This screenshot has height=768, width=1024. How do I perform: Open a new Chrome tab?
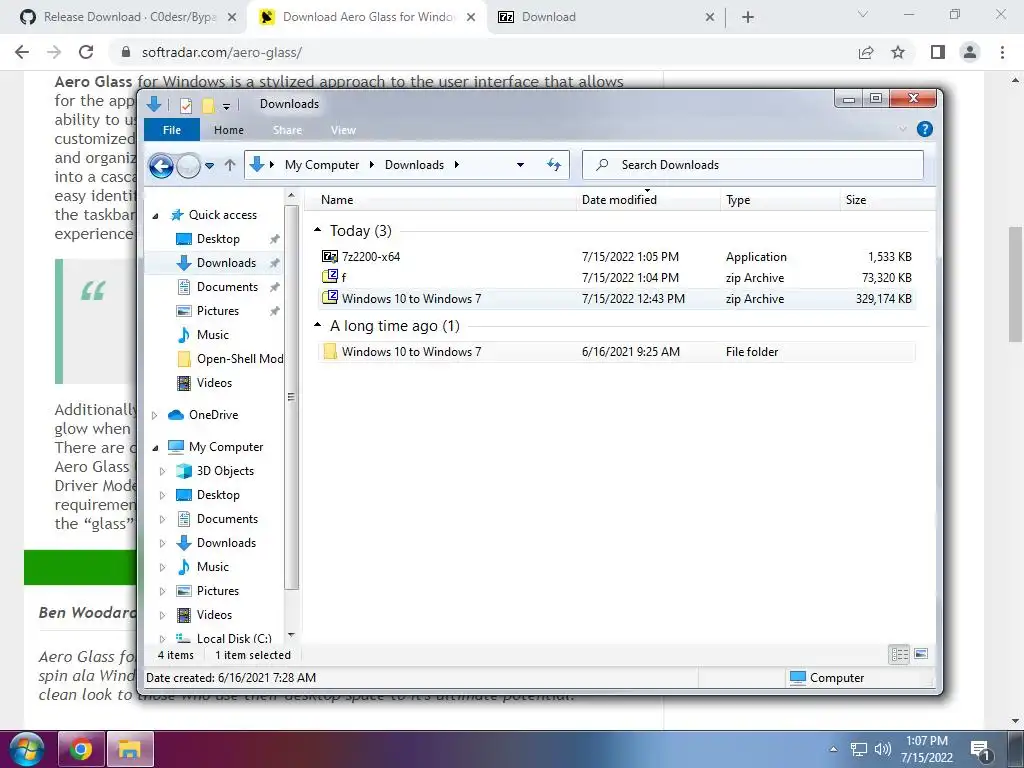coord(748,18)
